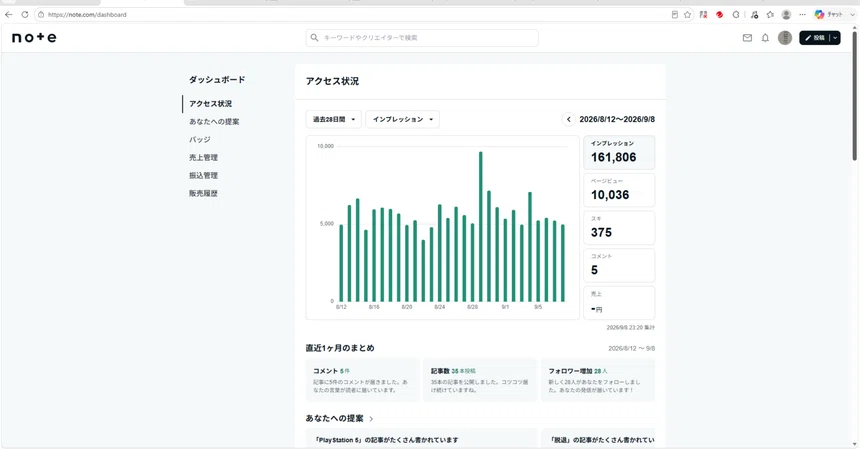This screenshot has width=860, height=450.
Task: Click the 2026/9/8 23:20 集計 timestamp
Action: click(631, 328)
